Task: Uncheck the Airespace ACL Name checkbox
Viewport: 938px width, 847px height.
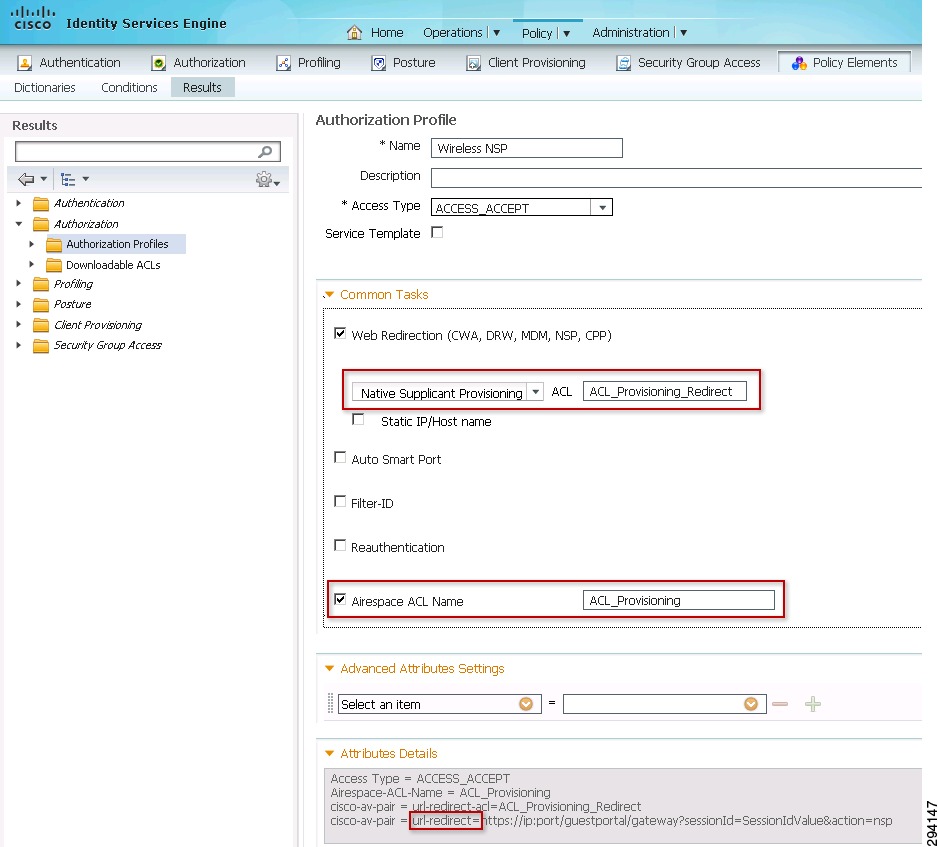Action: click(340, 599)
